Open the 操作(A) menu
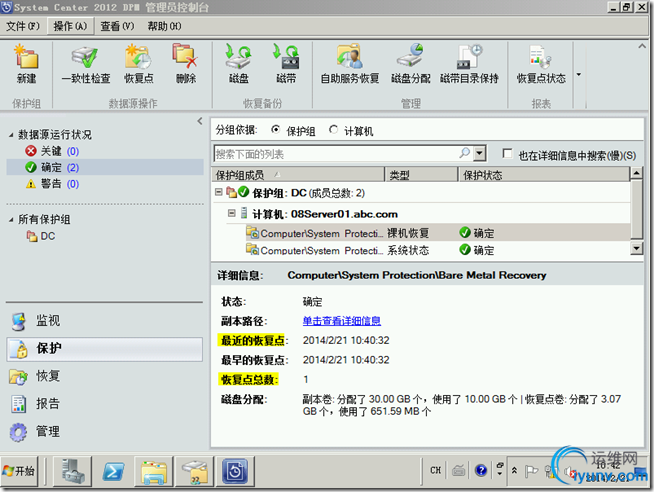654x492 pixels. tap(70, 26)
